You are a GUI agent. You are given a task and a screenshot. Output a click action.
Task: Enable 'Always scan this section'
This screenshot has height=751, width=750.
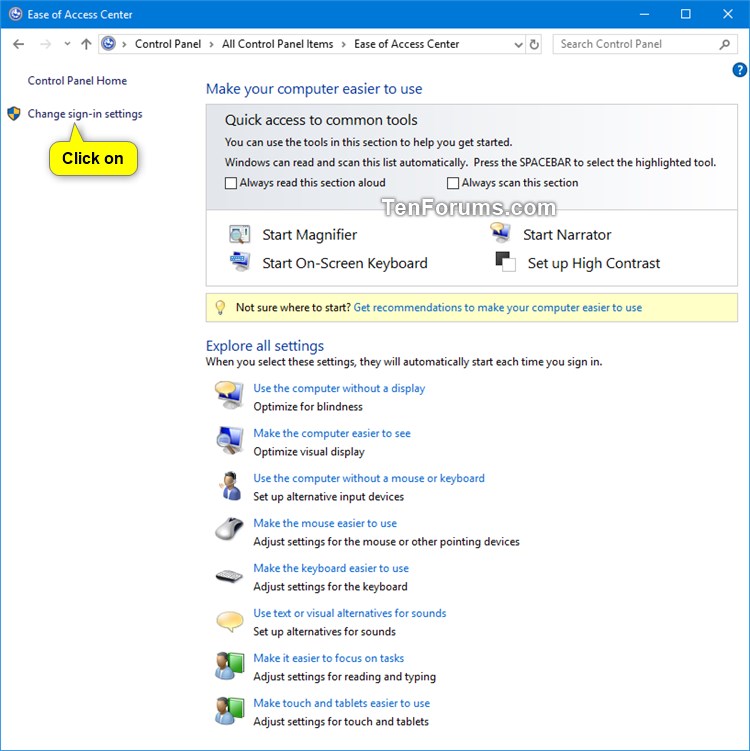pos(453,183)
